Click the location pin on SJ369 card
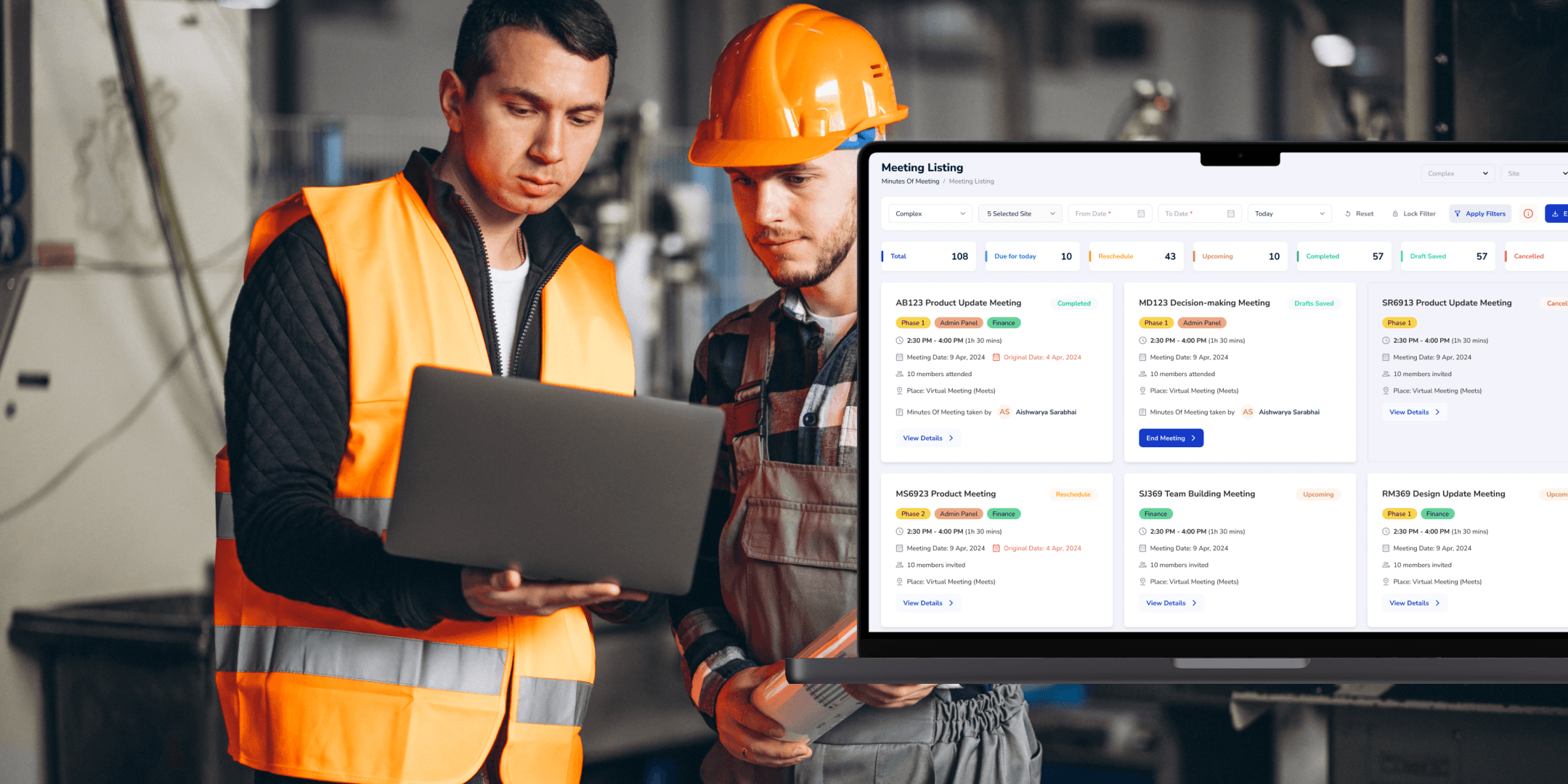Screen dimensions: 1568x784 point(1142,581)
